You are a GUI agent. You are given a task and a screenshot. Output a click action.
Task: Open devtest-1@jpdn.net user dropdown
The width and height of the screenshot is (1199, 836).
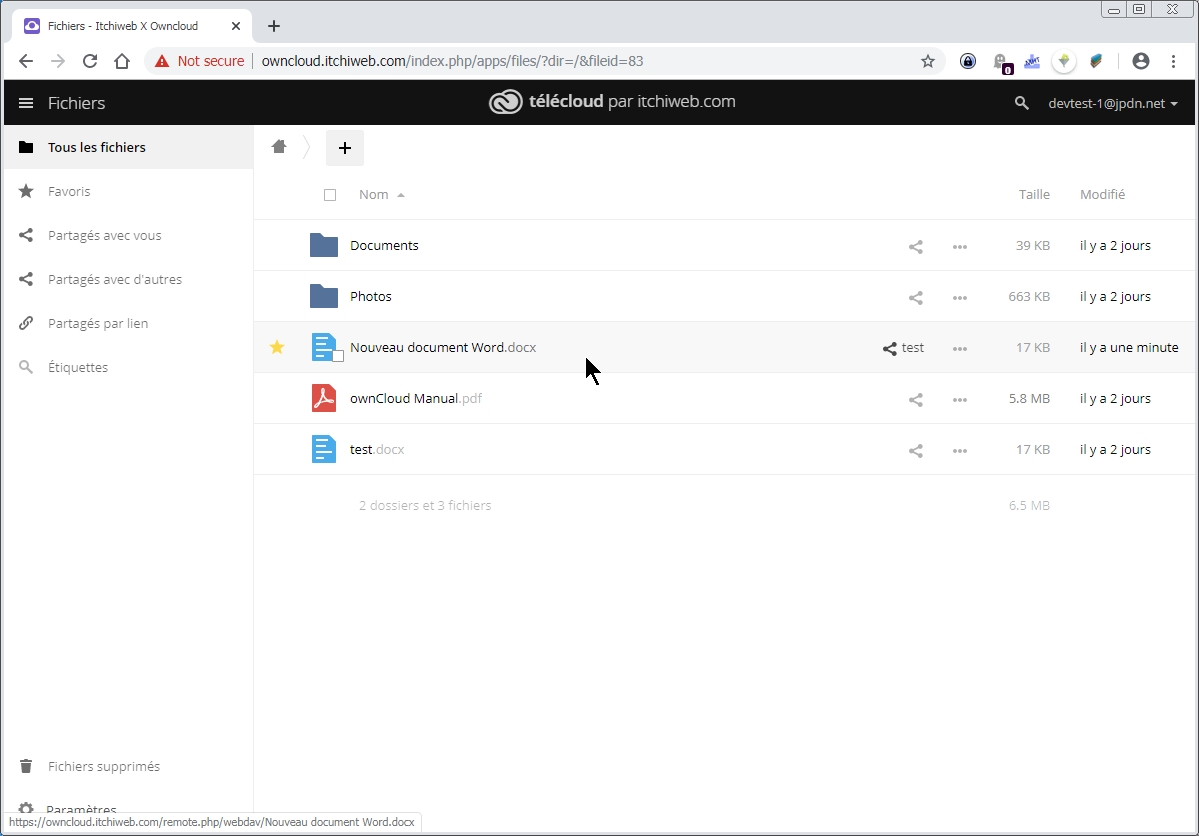[1113, 103]
